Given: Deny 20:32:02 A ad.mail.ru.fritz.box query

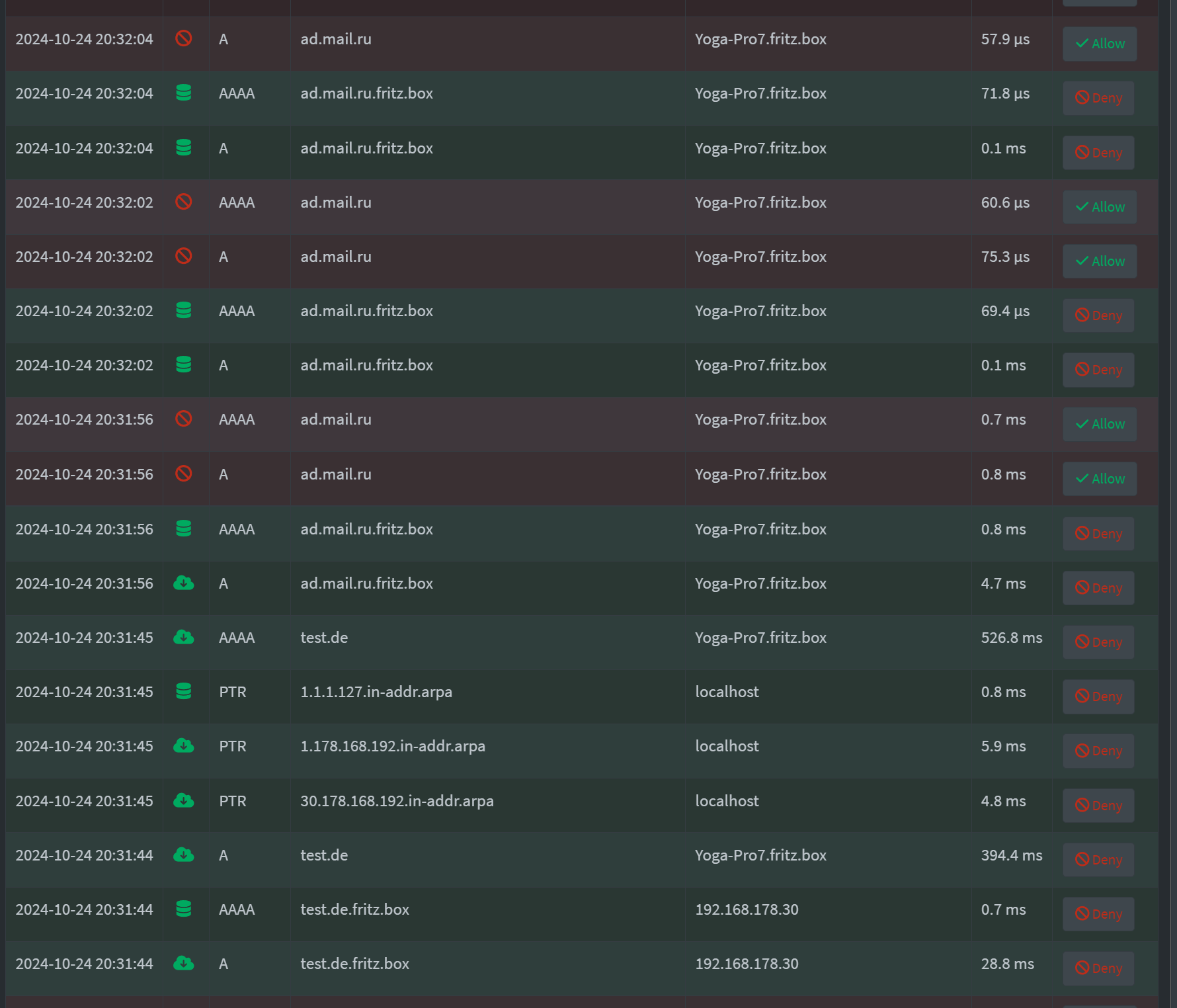Looking at the screenshot, I should (x=1098, y=370).
